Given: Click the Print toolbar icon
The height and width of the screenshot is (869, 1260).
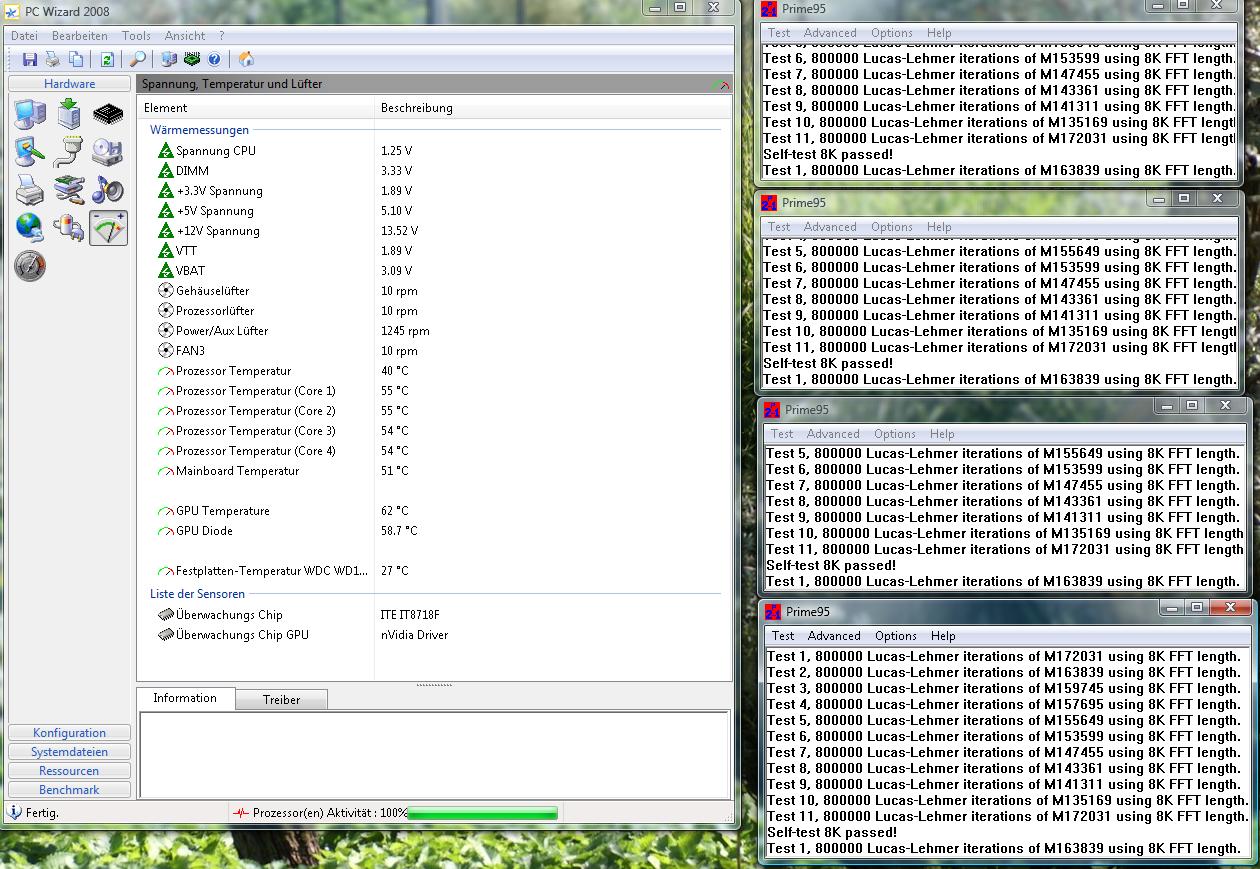Looking at the screenshot, I should pyautogui.click(x=53, y=60).
